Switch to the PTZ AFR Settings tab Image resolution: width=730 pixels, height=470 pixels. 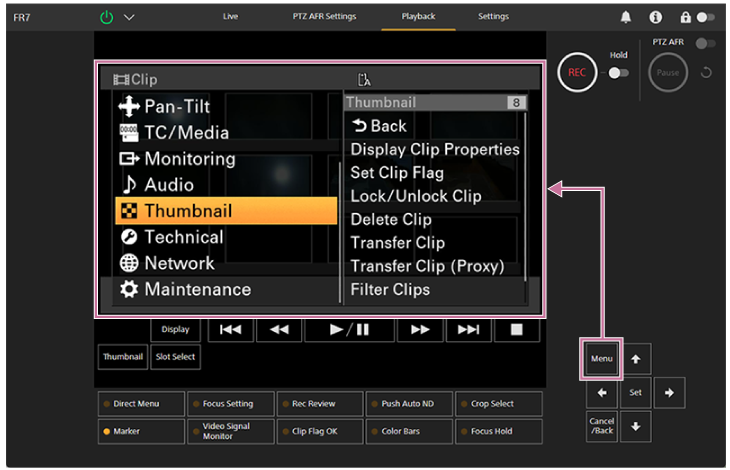323,17
